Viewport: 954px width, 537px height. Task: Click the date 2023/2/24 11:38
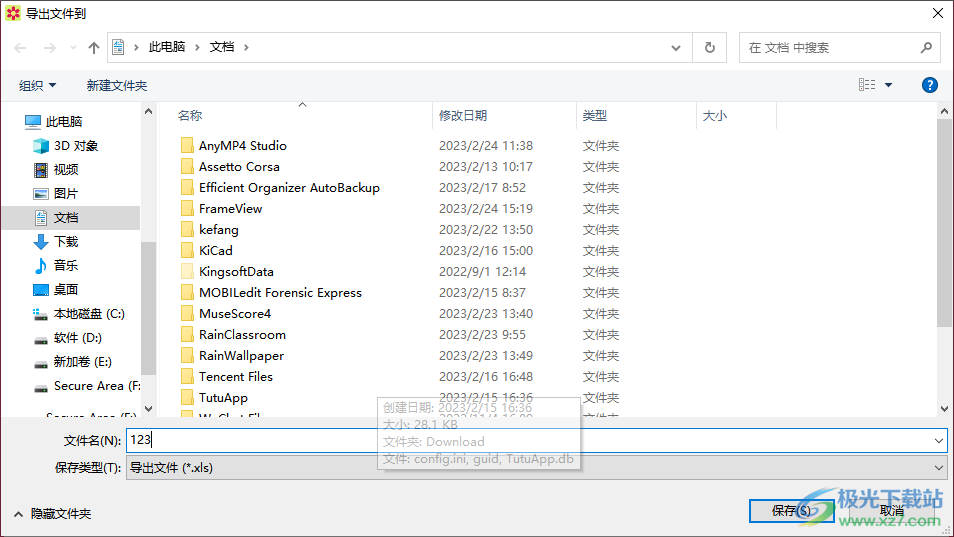coord(486,145)
